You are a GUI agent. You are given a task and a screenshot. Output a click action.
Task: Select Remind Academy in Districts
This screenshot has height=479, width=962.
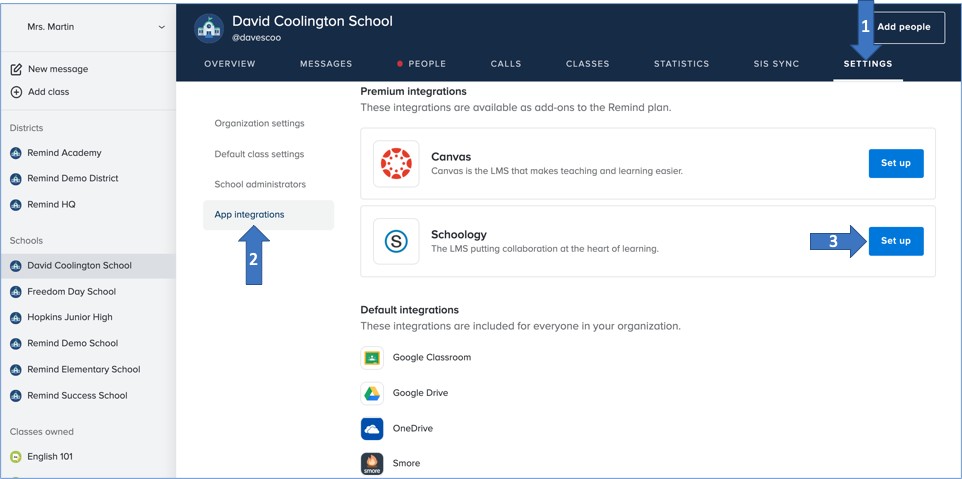point(64,153)
